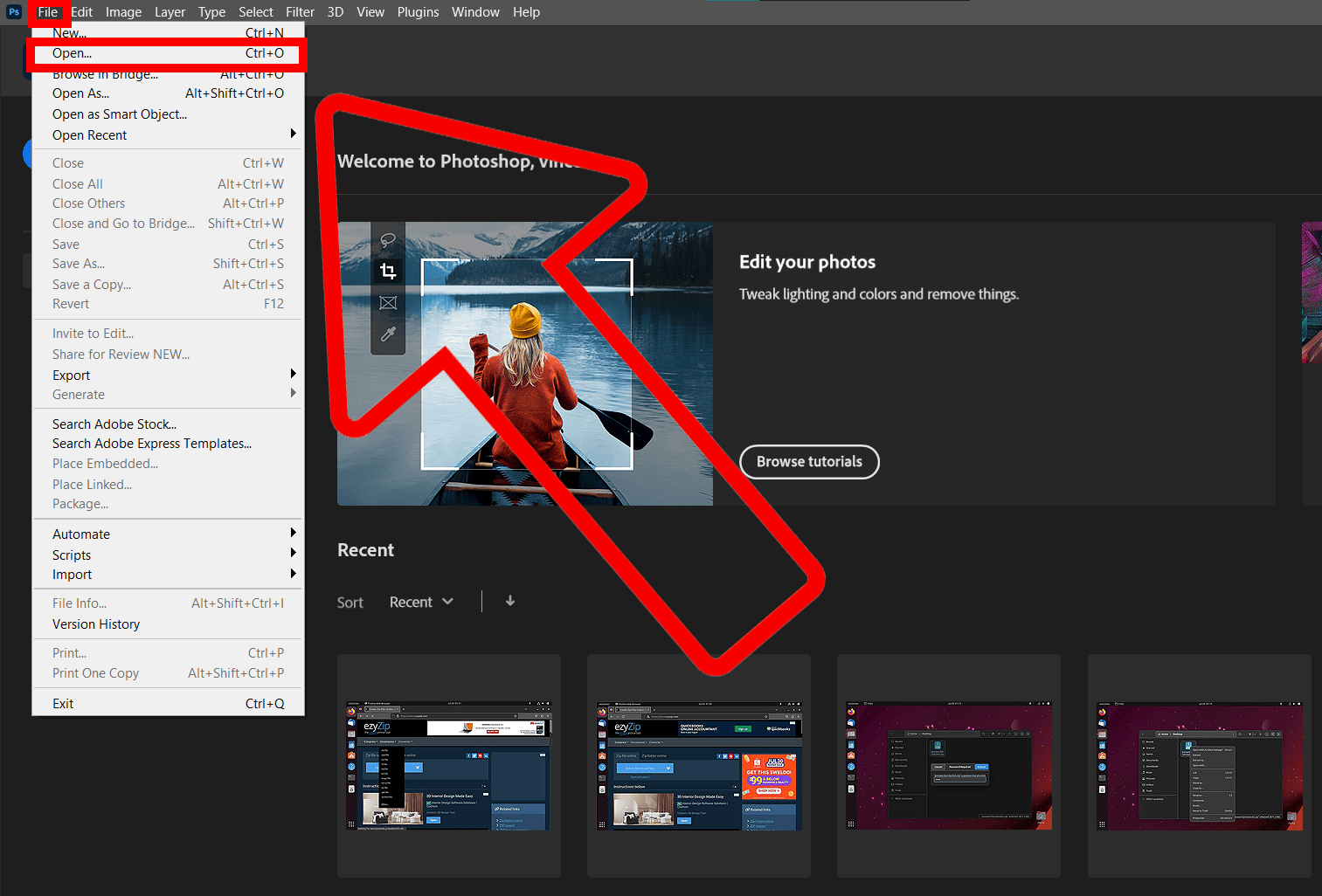
Task: Select the Crop tool icon
Action: 388,271
